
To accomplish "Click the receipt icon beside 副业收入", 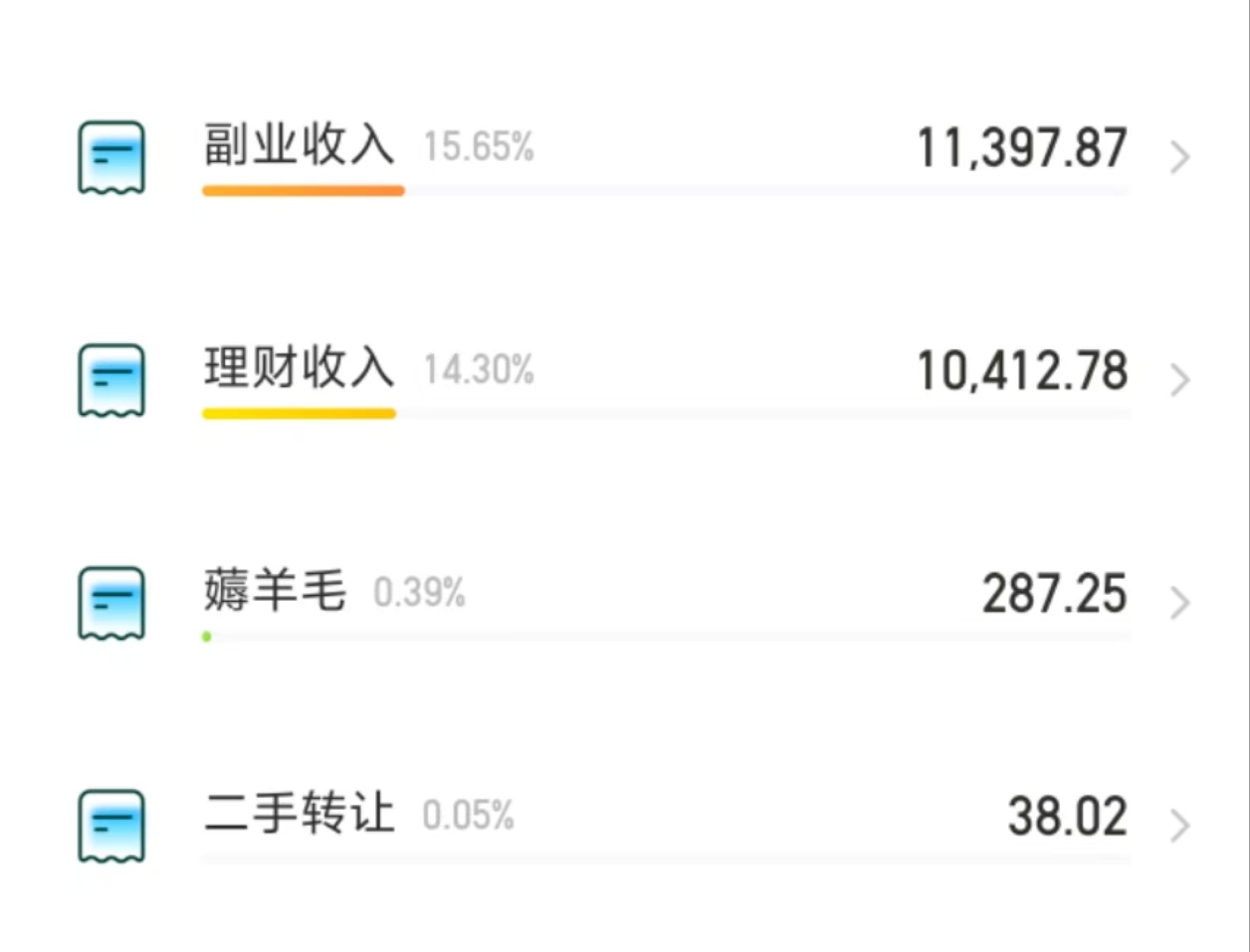I will [111, 157].
